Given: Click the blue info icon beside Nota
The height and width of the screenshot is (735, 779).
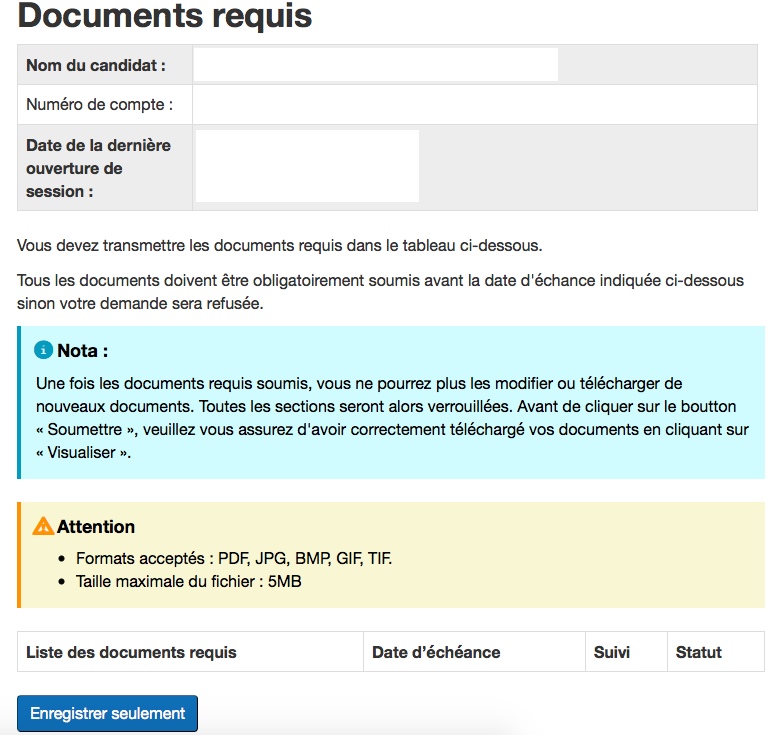Looking at the screenshot, I should tap(43, 351).
